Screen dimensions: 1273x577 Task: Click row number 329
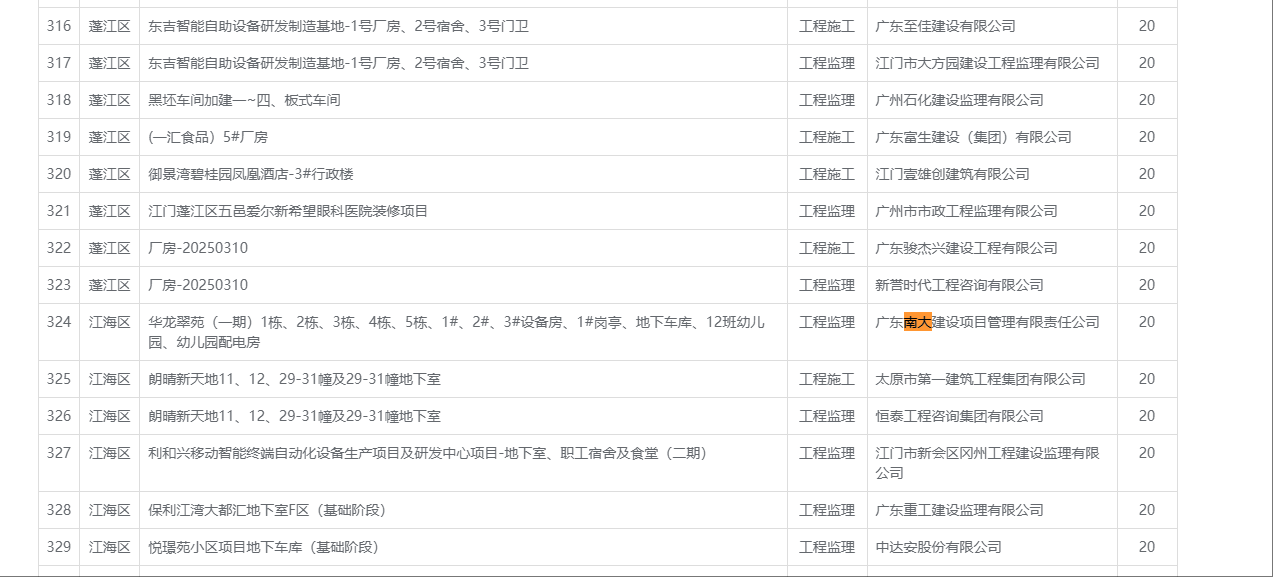point(59,547)
